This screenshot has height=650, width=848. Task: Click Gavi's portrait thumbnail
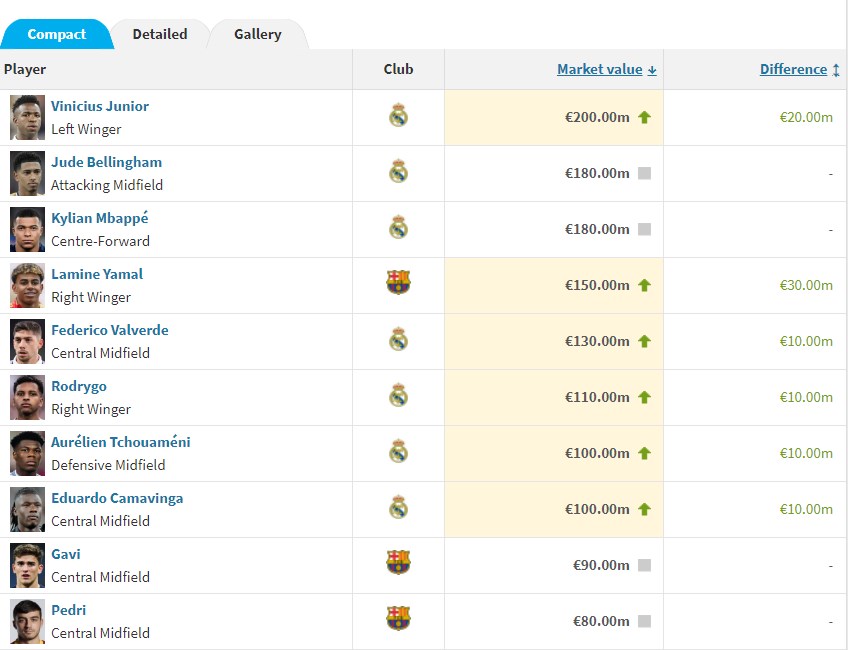(28, 565)
